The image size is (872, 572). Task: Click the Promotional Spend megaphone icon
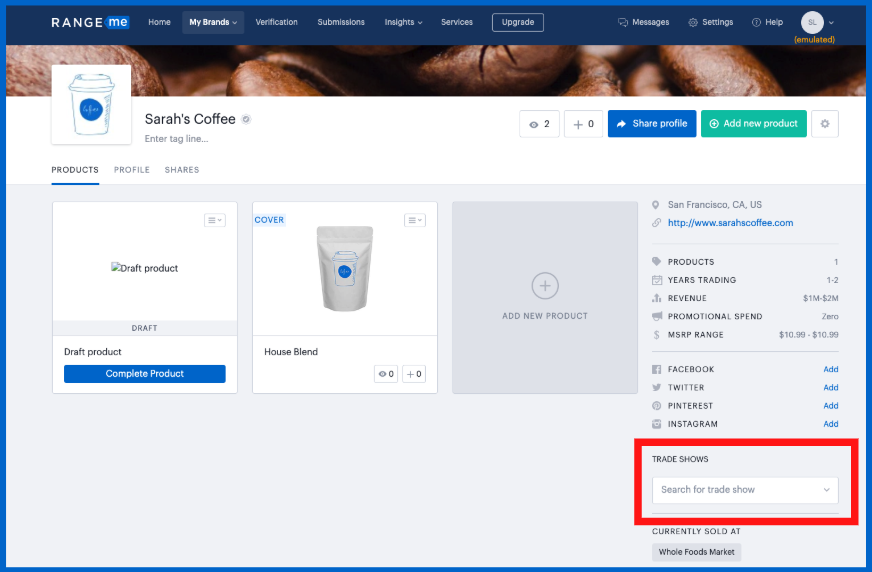(657, 316)
